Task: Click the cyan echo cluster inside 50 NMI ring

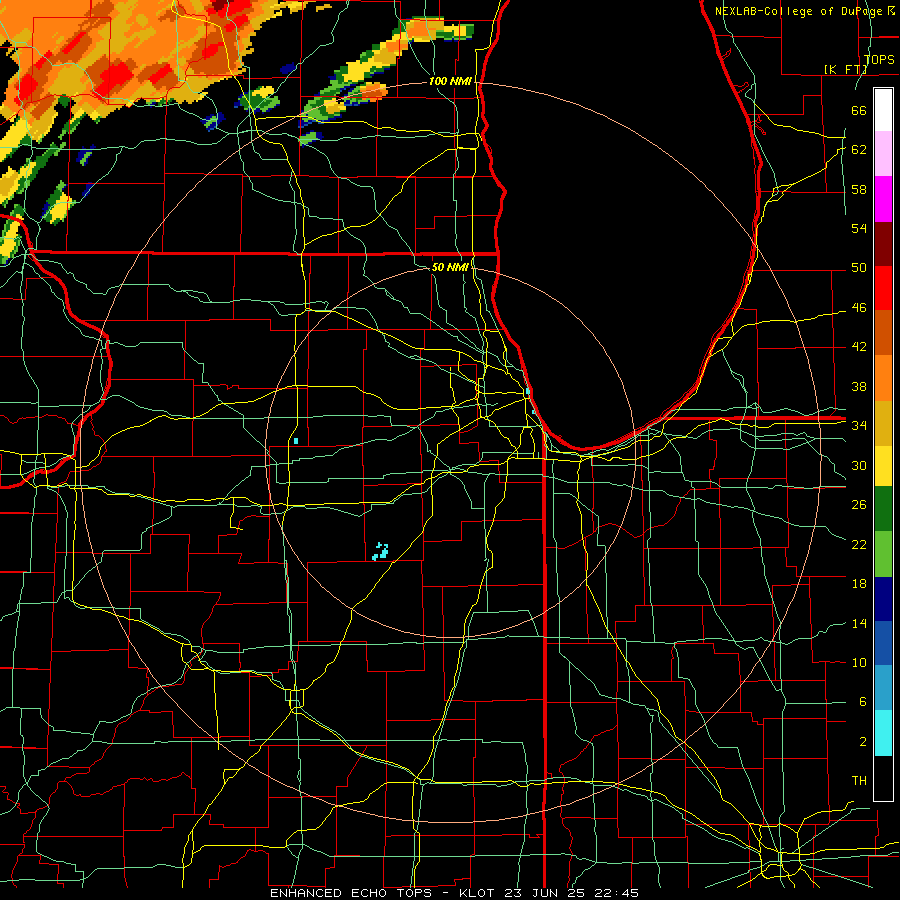Action: coord(380,552)
